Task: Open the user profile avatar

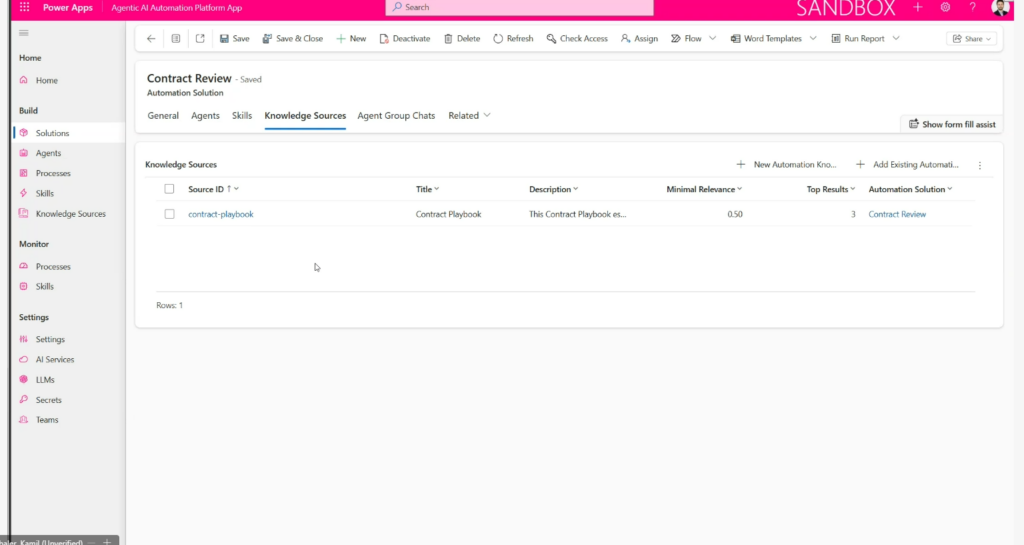Action: [x=1000, y=7]
